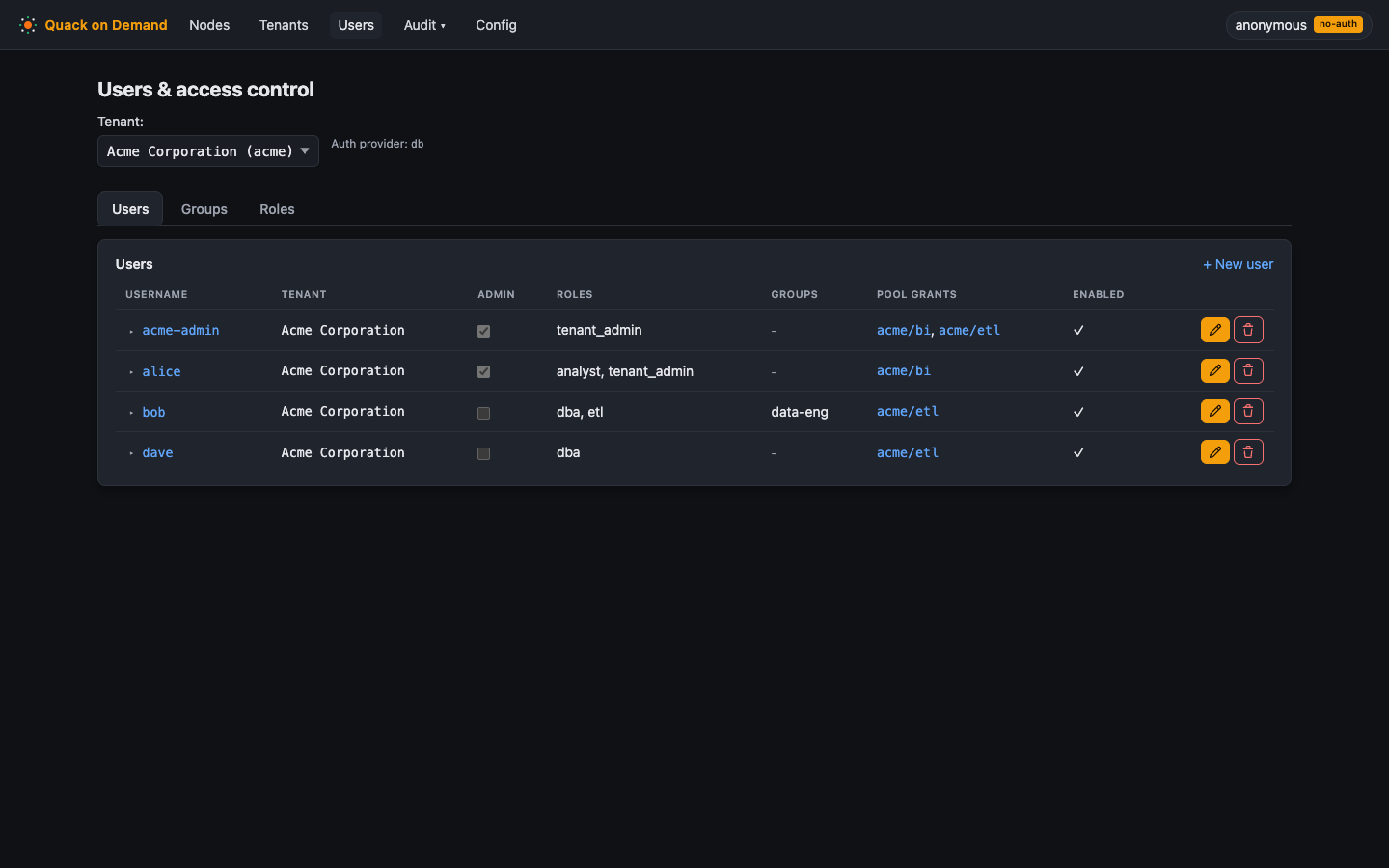Click the 'Auth provider: db' label
Image resolution: width=1389 pixels, height=868 pixels.
tap(377, 144)
